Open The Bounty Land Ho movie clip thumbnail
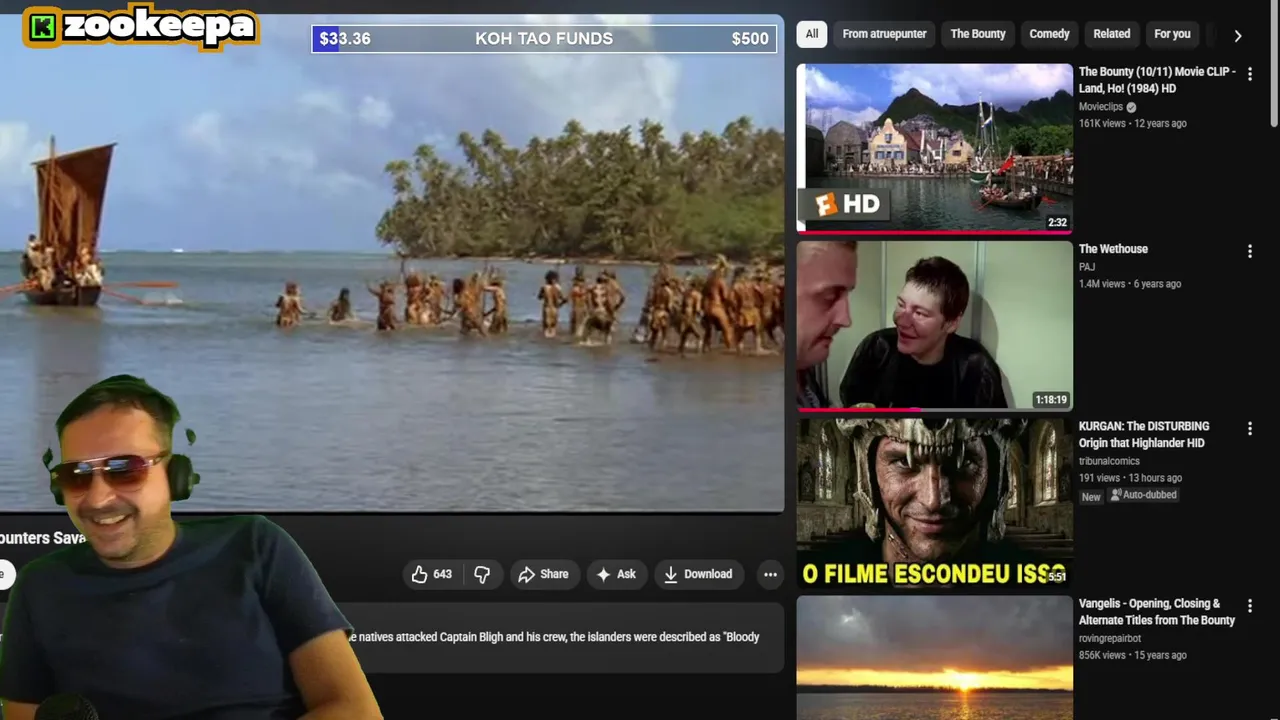The height and width of the screenshot is (720, 1280). click(934, 148)
